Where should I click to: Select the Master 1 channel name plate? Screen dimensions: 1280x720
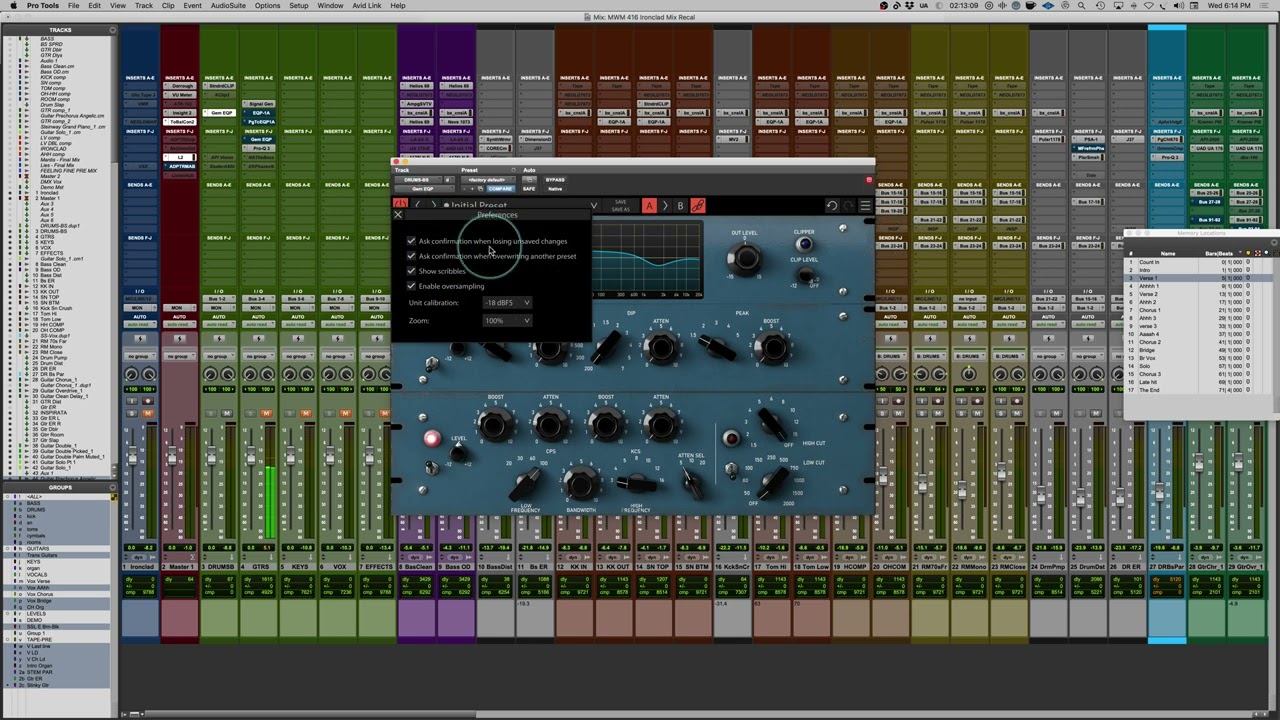coord(179,567)
